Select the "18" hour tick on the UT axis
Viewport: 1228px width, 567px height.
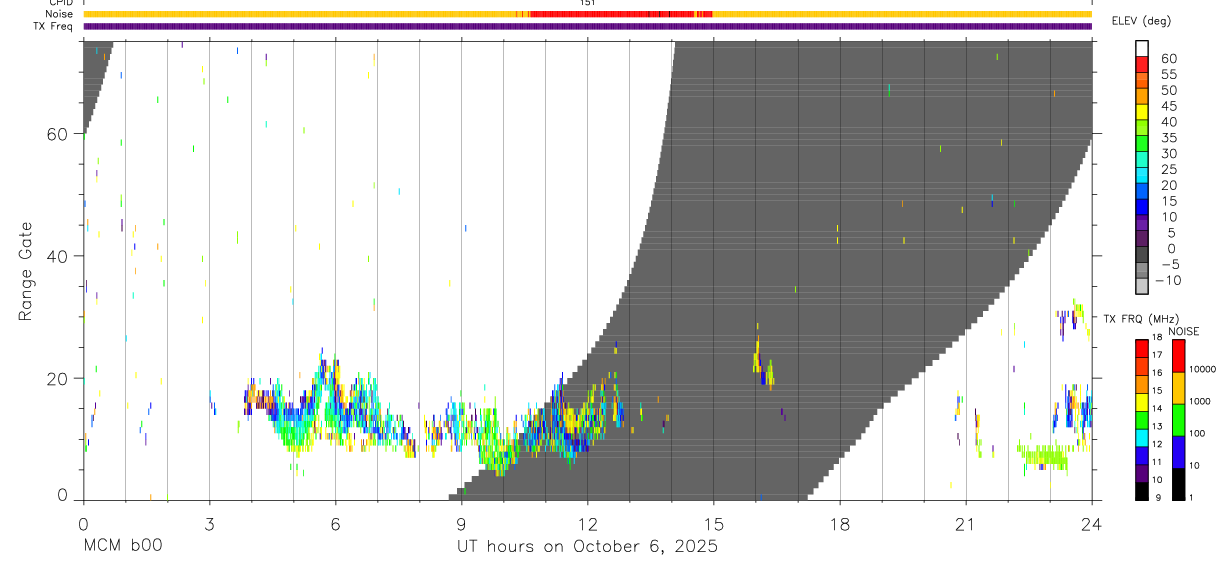coord(840,524)
